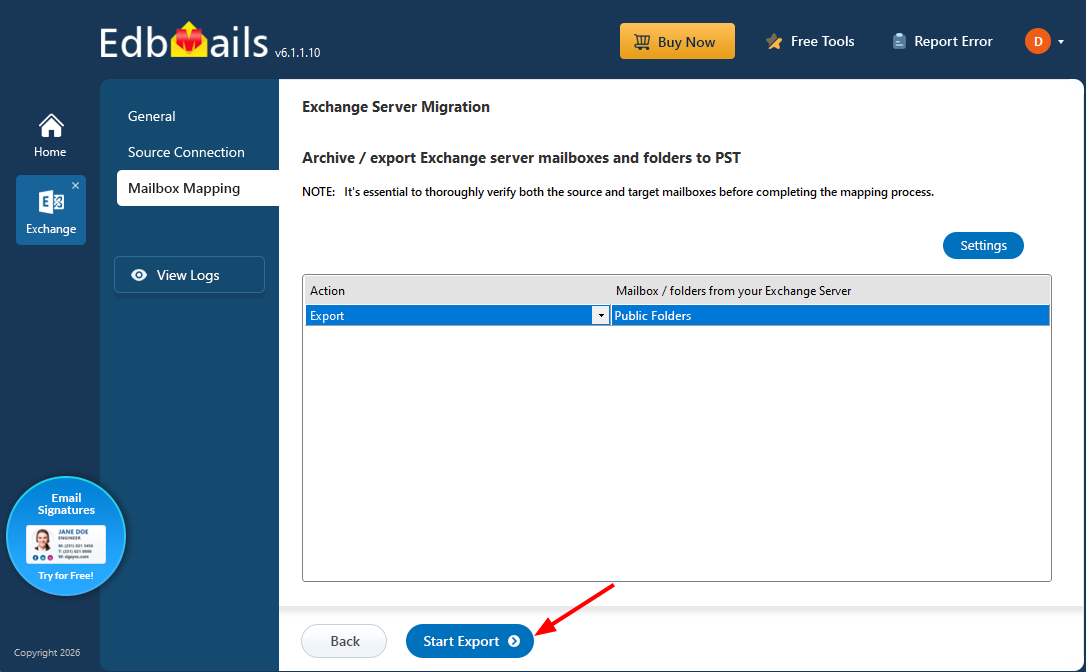Open Email Signatures Try for Free badge
Screen dimensions: 1086x672
pos(66,536)
